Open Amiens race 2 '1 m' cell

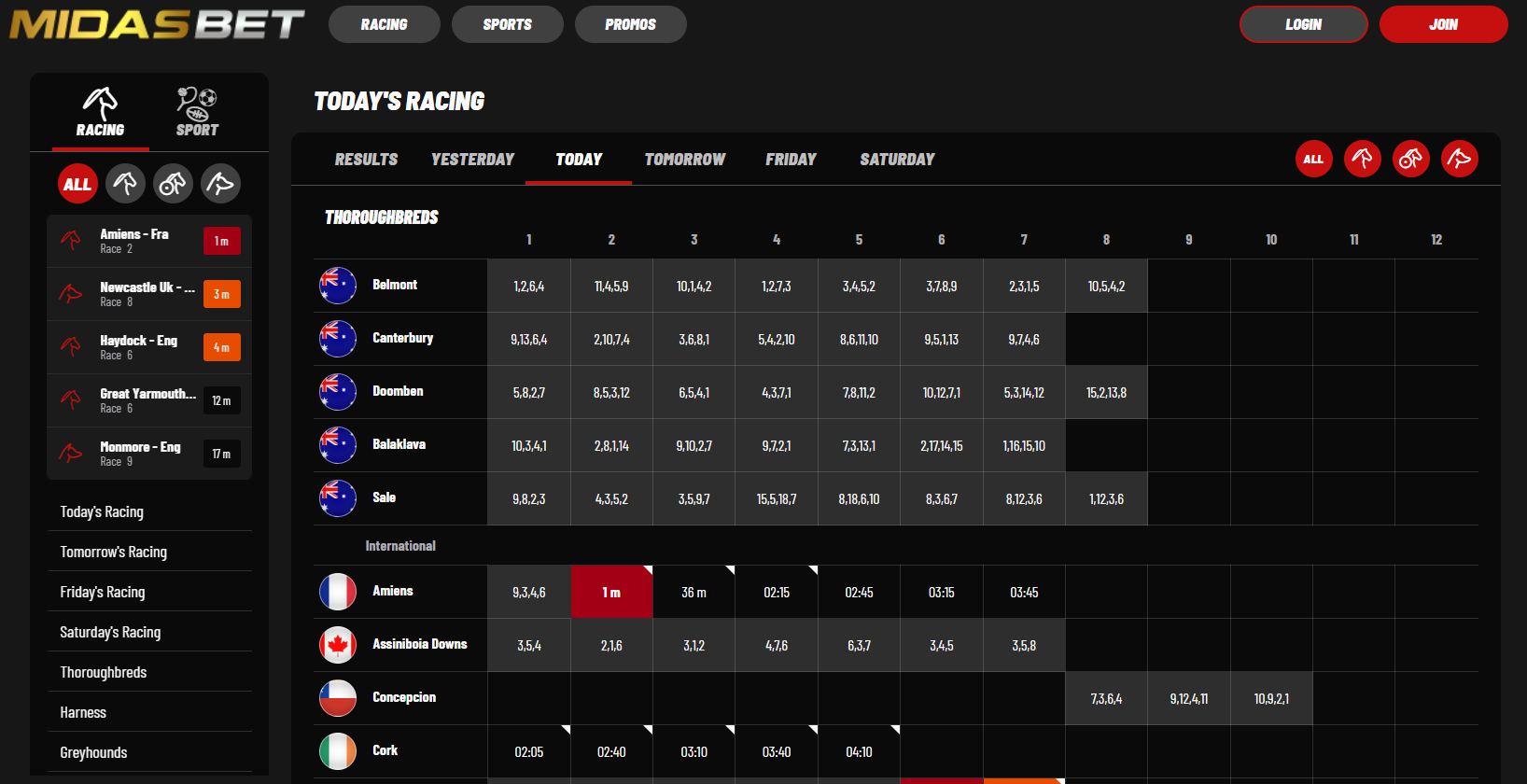[x=611, y=592]
